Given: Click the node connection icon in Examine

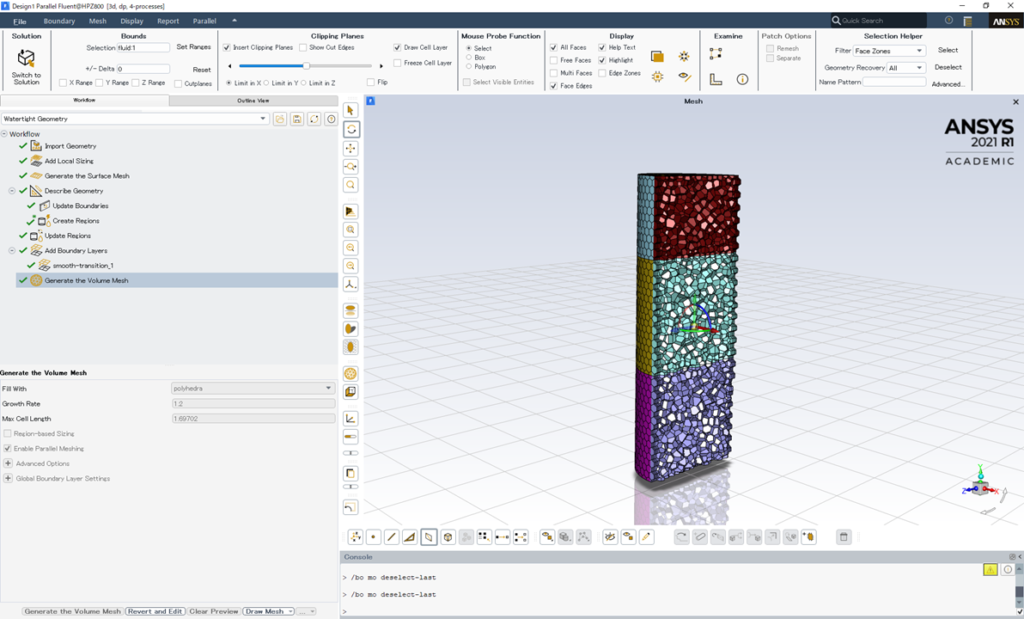Looking at the screenshot, I should click(716, 54).
